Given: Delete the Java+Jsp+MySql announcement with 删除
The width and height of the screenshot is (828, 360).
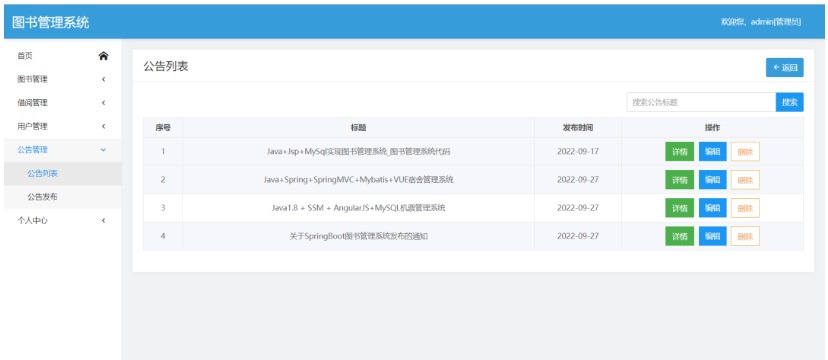Looking at the screenshot, I should pos(745,151).
